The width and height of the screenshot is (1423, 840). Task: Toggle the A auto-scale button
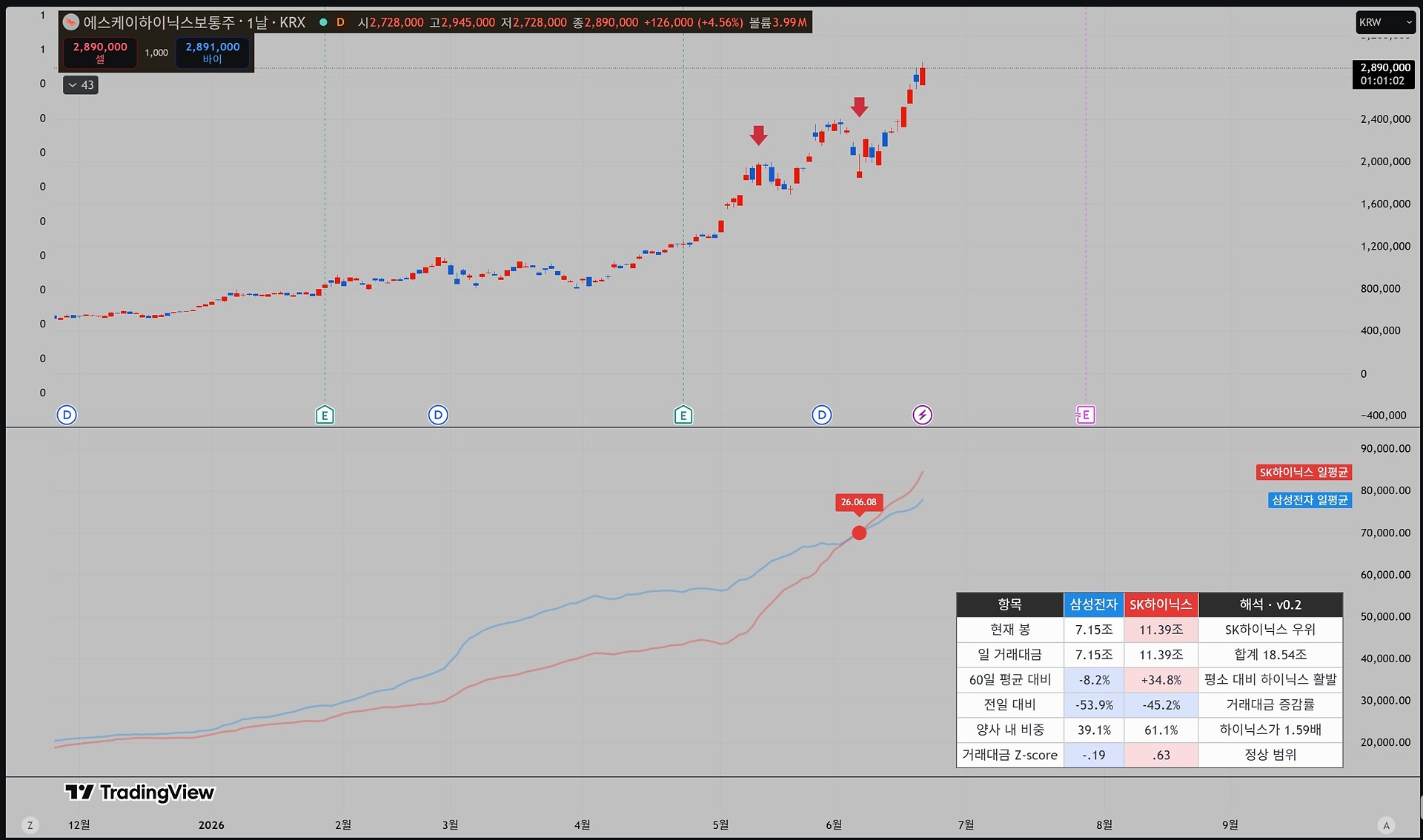(1386, 825)
